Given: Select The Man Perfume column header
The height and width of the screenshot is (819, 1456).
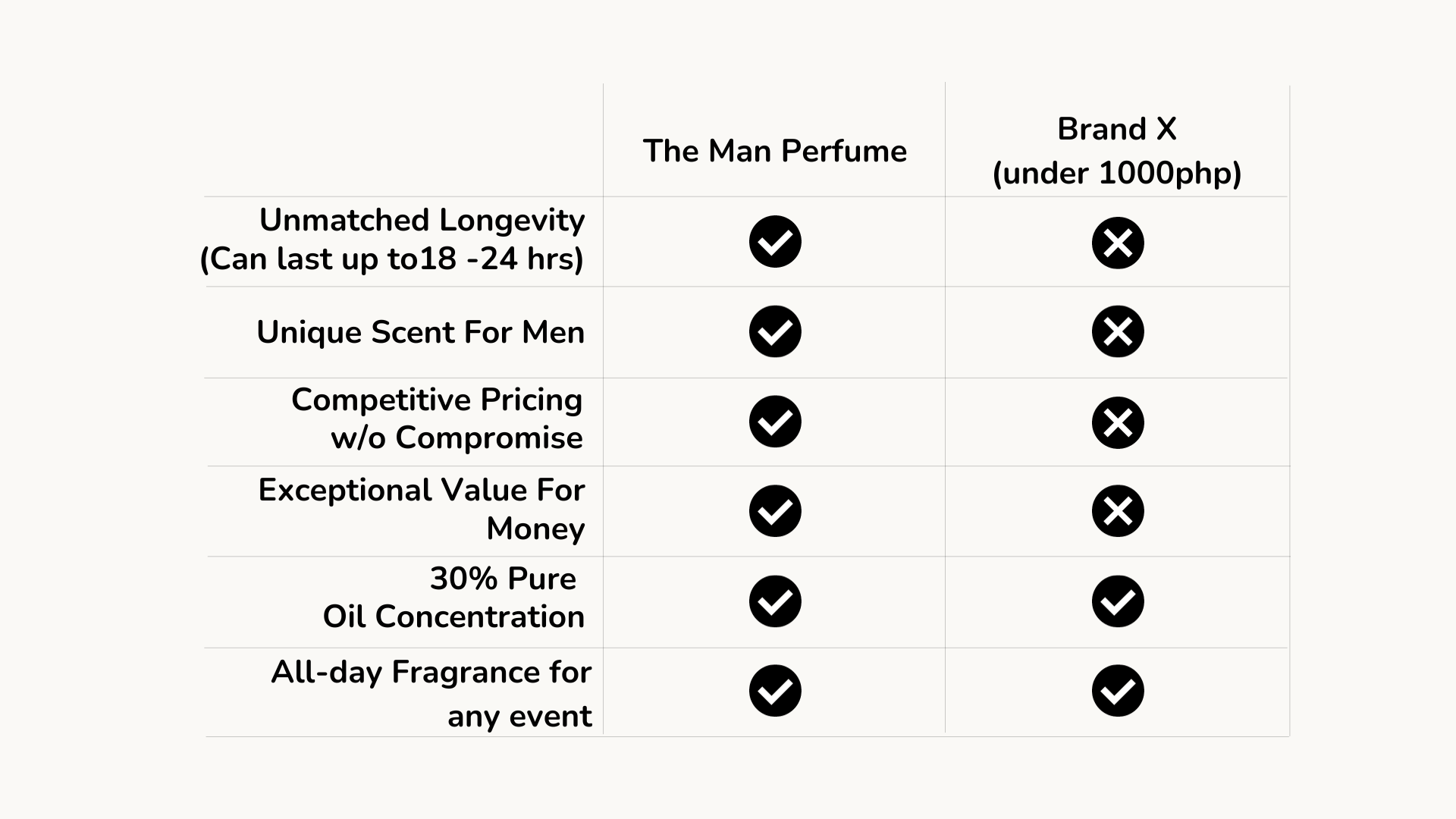Looking at the screenshot, I should pos(774,151).
